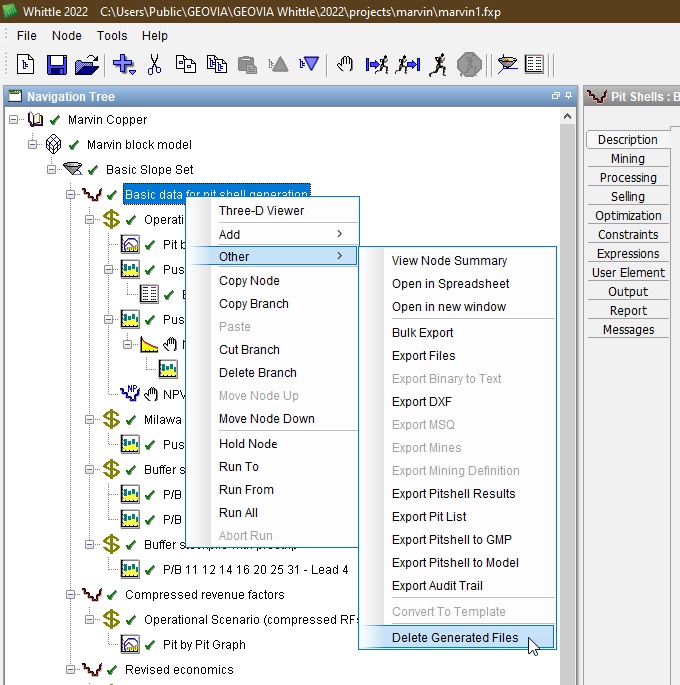Select Export Audit Trail entry
680x685 pixels.
457,585
